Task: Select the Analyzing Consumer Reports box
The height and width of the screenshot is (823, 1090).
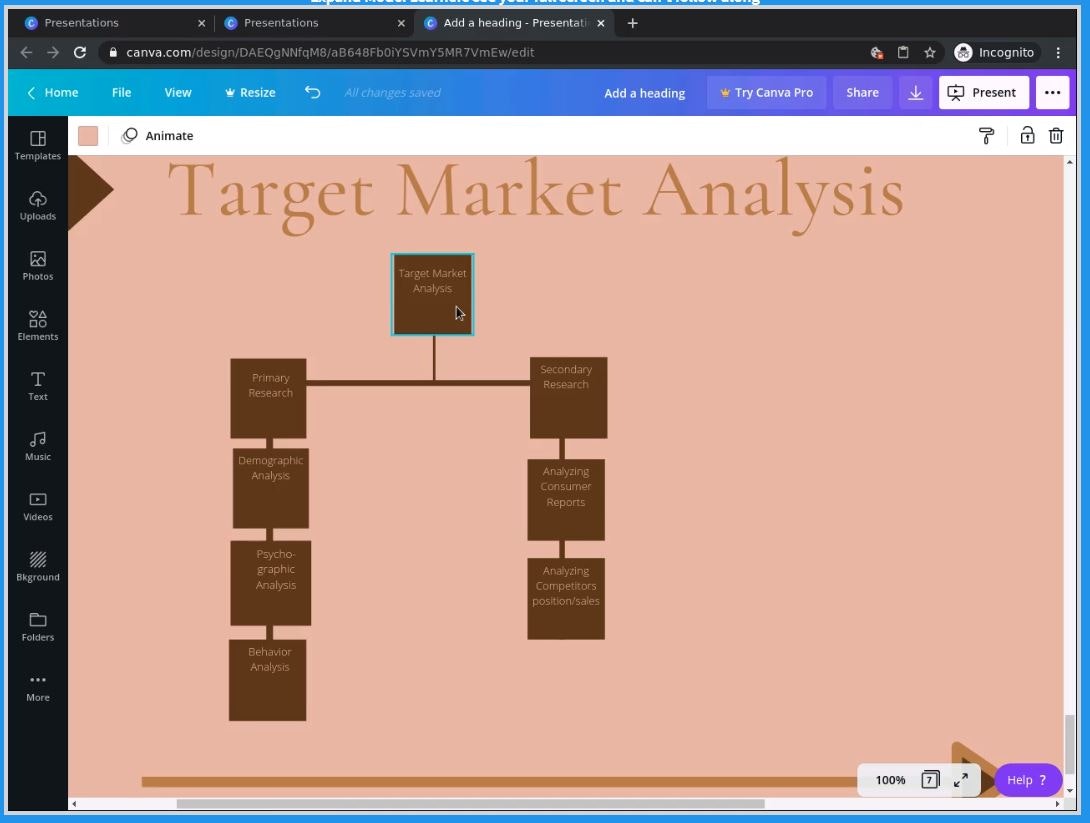Action: coord(566,499)
